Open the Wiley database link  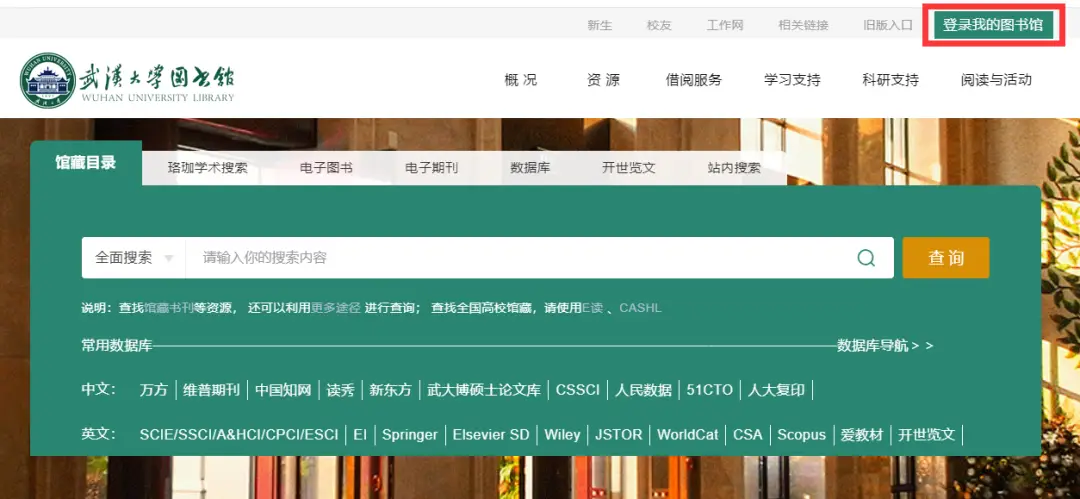[562, 435]
